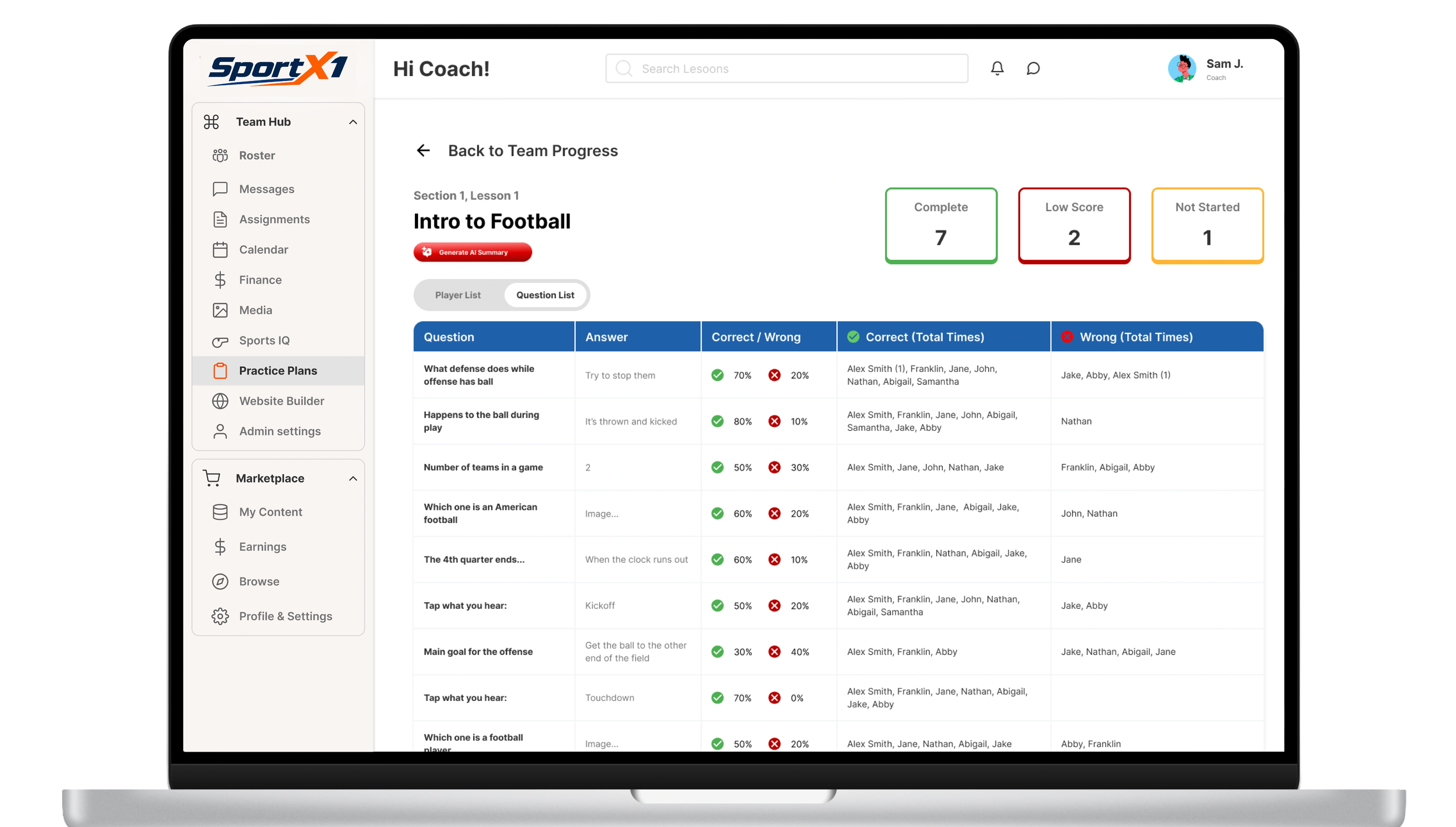Click the Search Lessons input field
The image size is (1456, 827).
point(786,69)
